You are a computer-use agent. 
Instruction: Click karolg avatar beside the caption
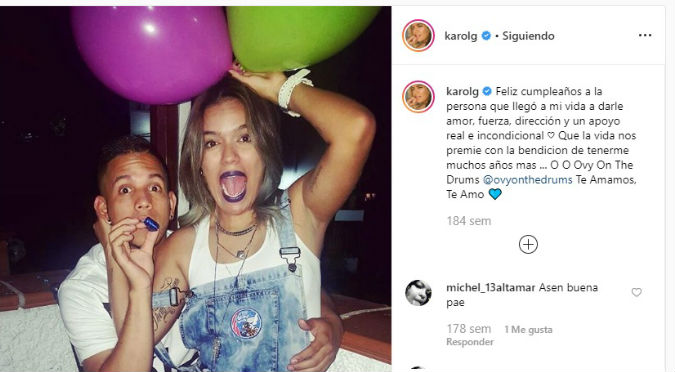click(418, 96)
